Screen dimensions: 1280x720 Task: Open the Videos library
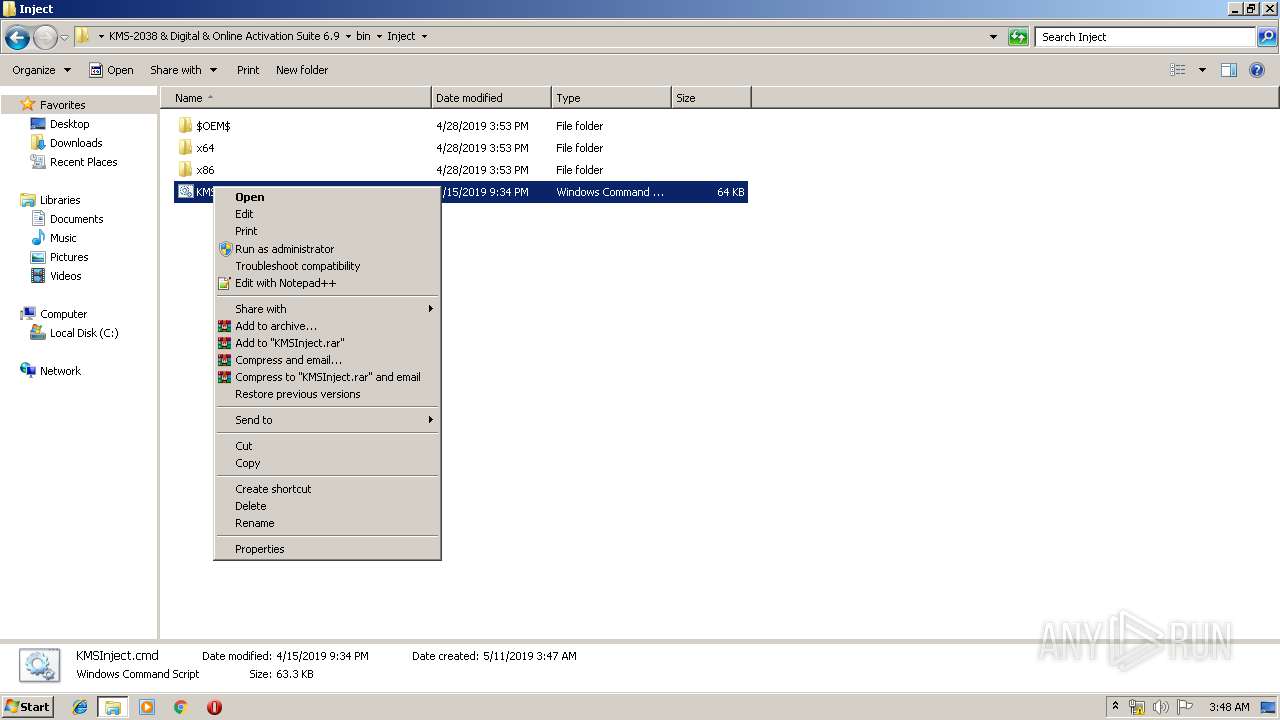(65, 276)
